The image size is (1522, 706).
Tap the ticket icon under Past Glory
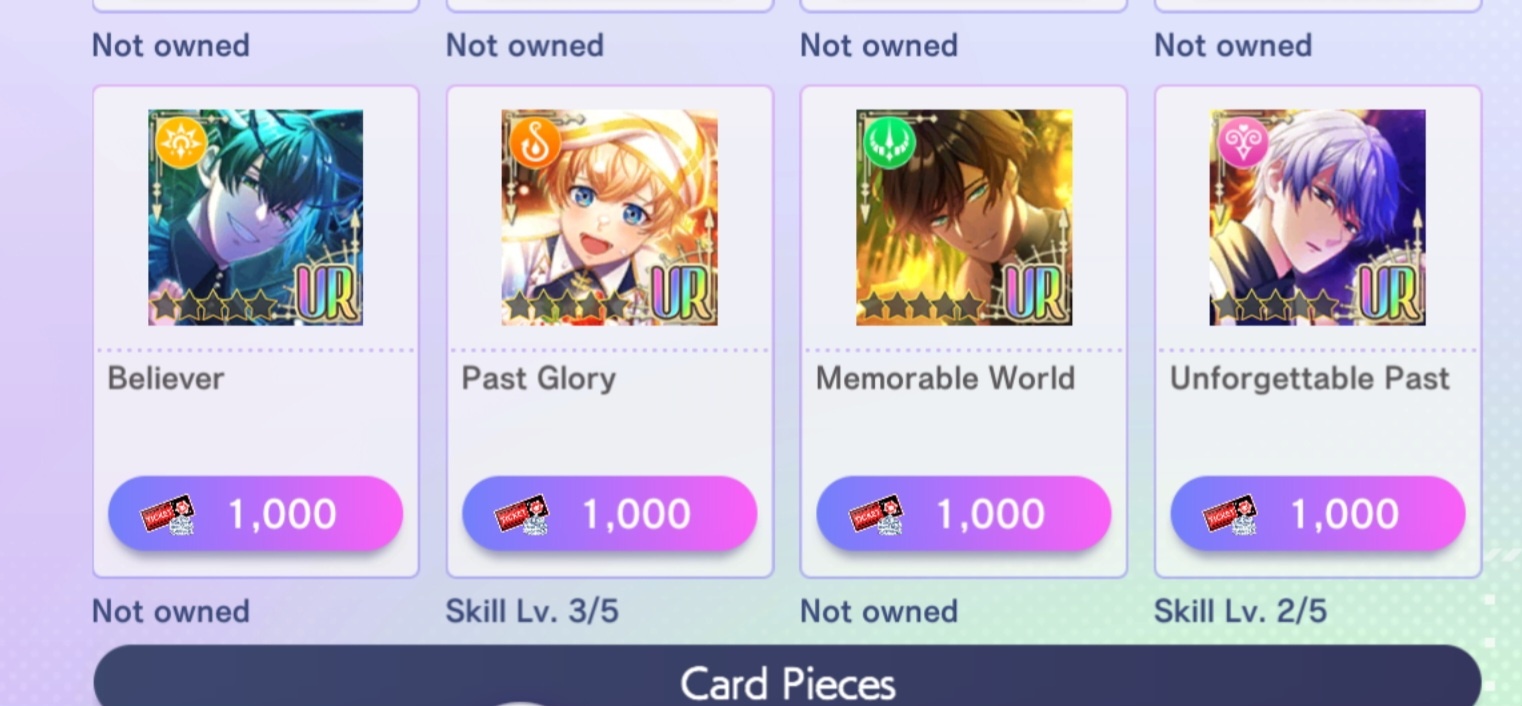coord(522,514)
